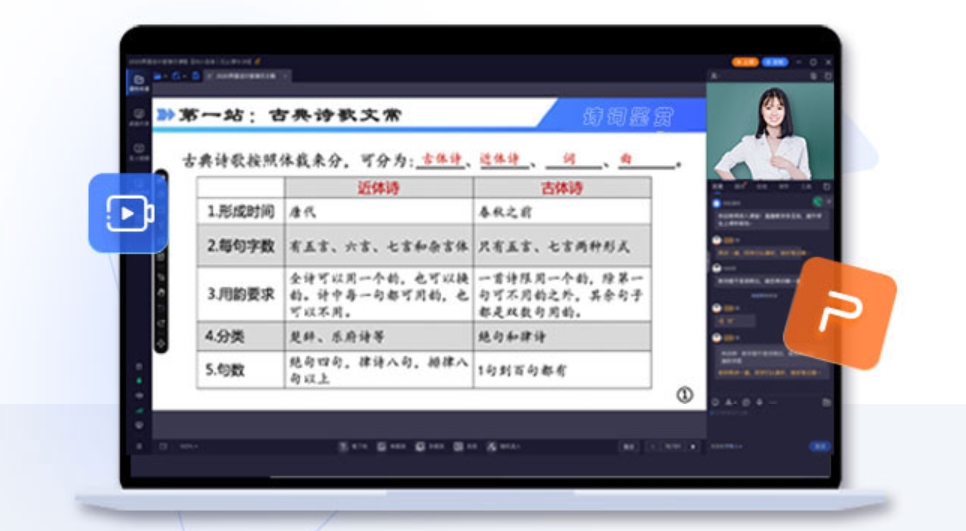Click the third left sidebar icon with smiley face
This screenshot has height=531, width=966.
[139, 152]
